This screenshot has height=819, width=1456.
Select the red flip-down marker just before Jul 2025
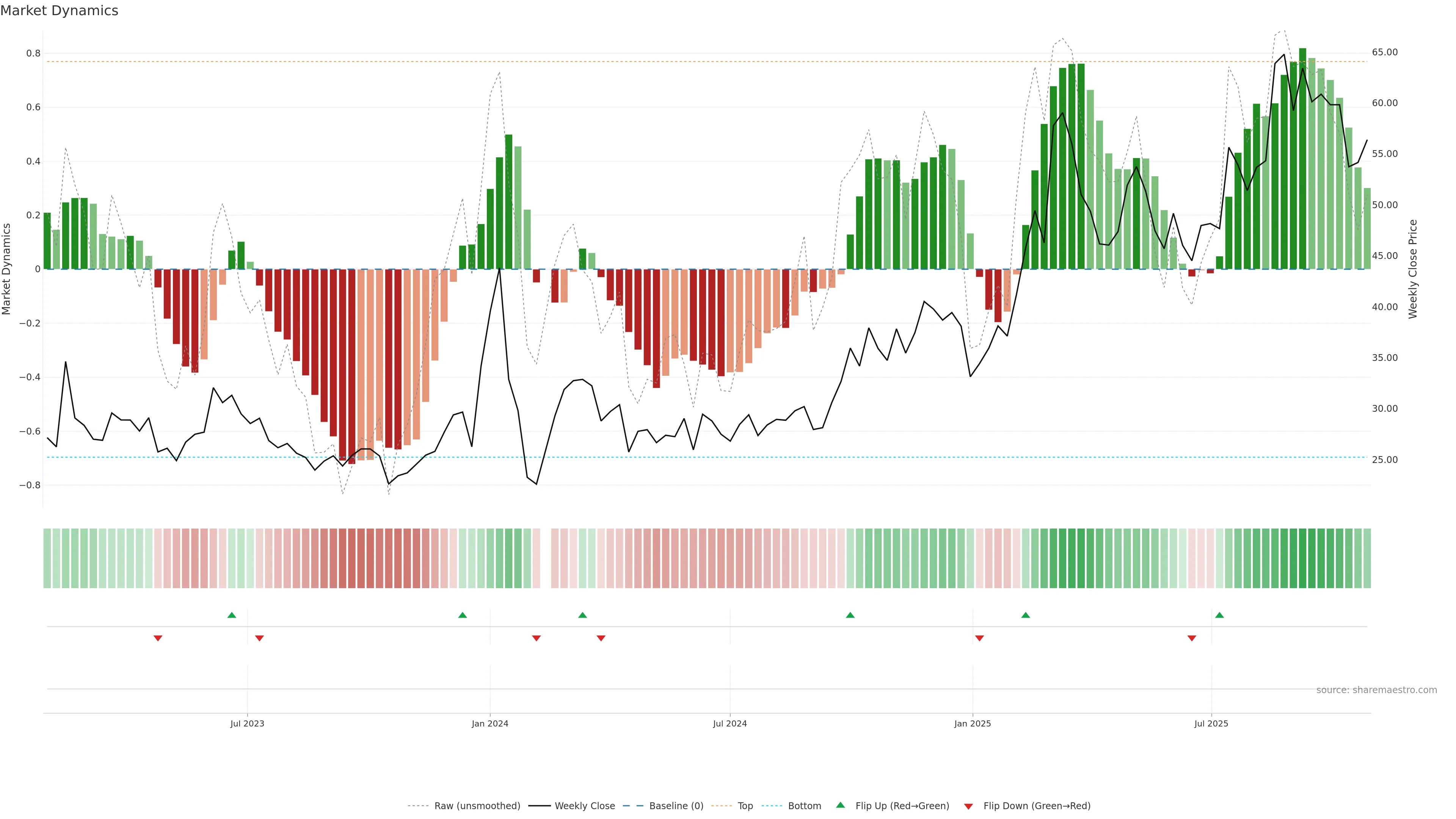coord(1191,638)
